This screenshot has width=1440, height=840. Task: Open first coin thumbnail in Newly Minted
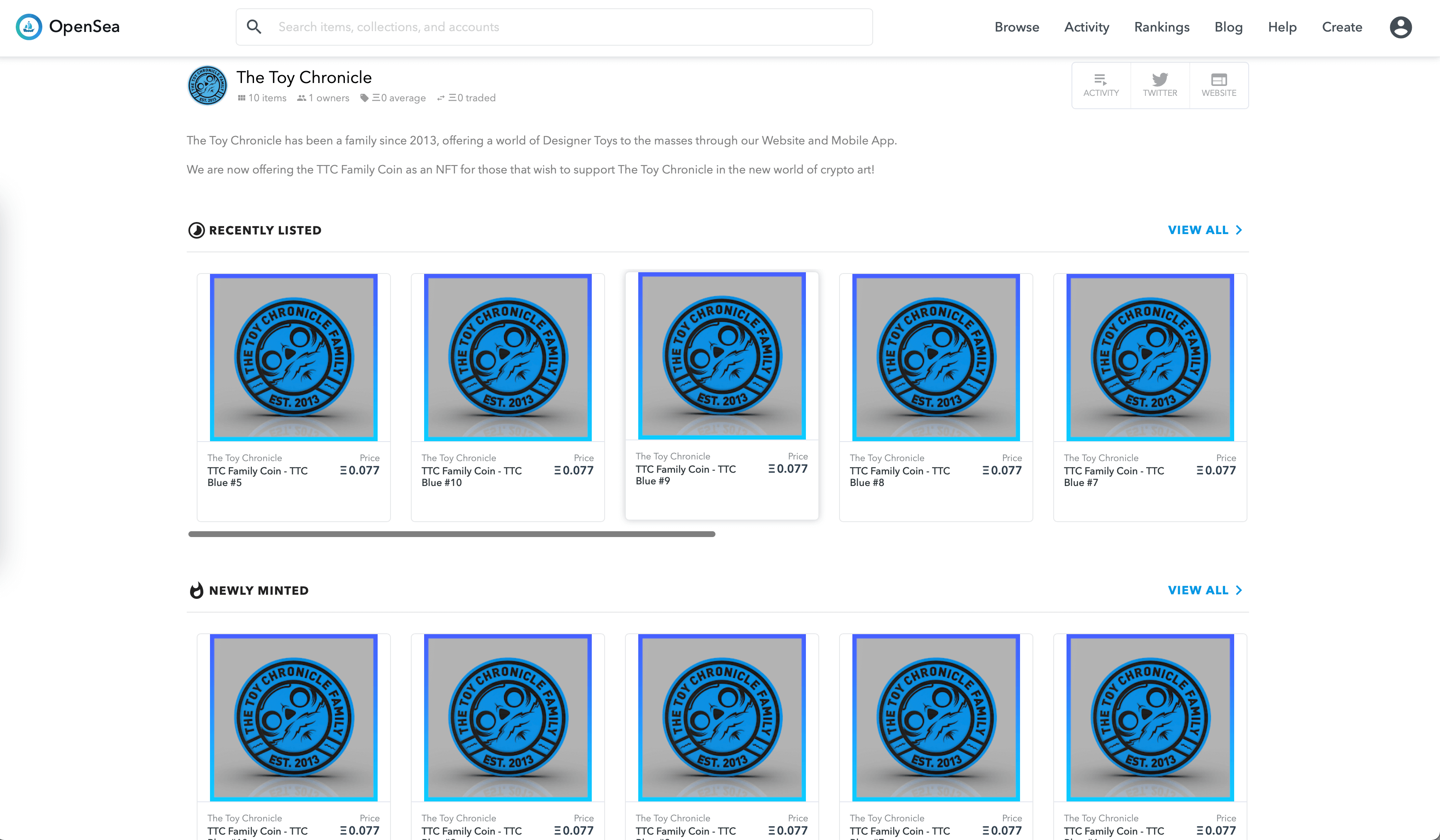(294, 717)
